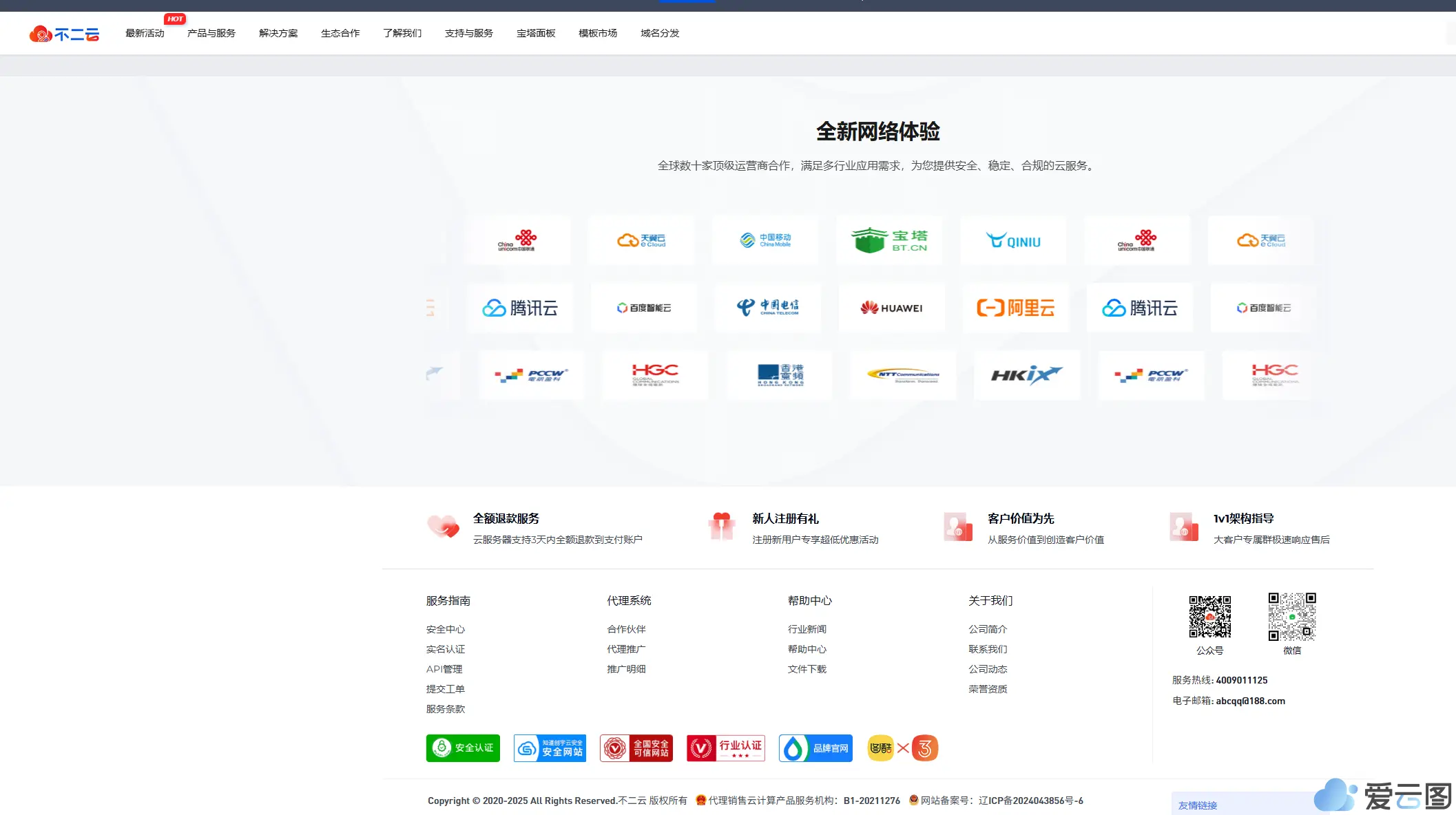1456x815 pixels.
Task: Open the 解决方案 menu
Action: pyautogui.click(x=278, y=33)
